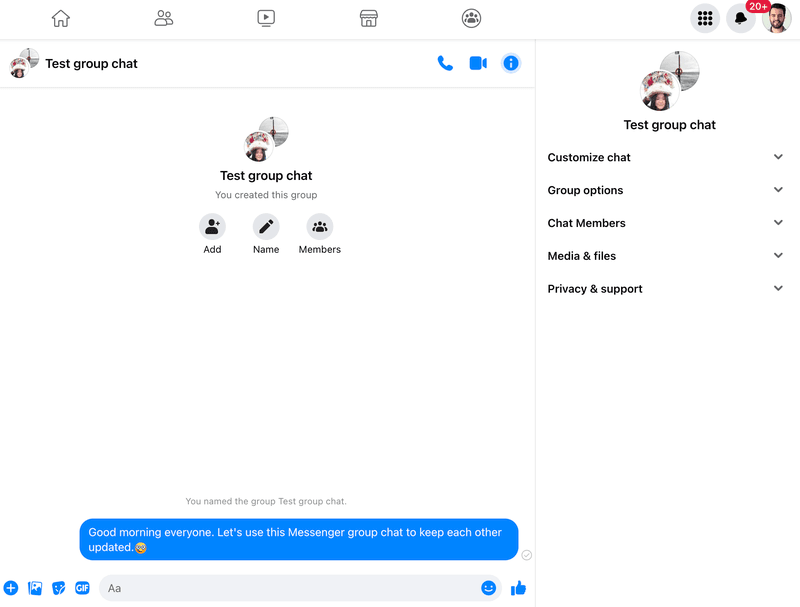Start a voice call with the group

445,63
